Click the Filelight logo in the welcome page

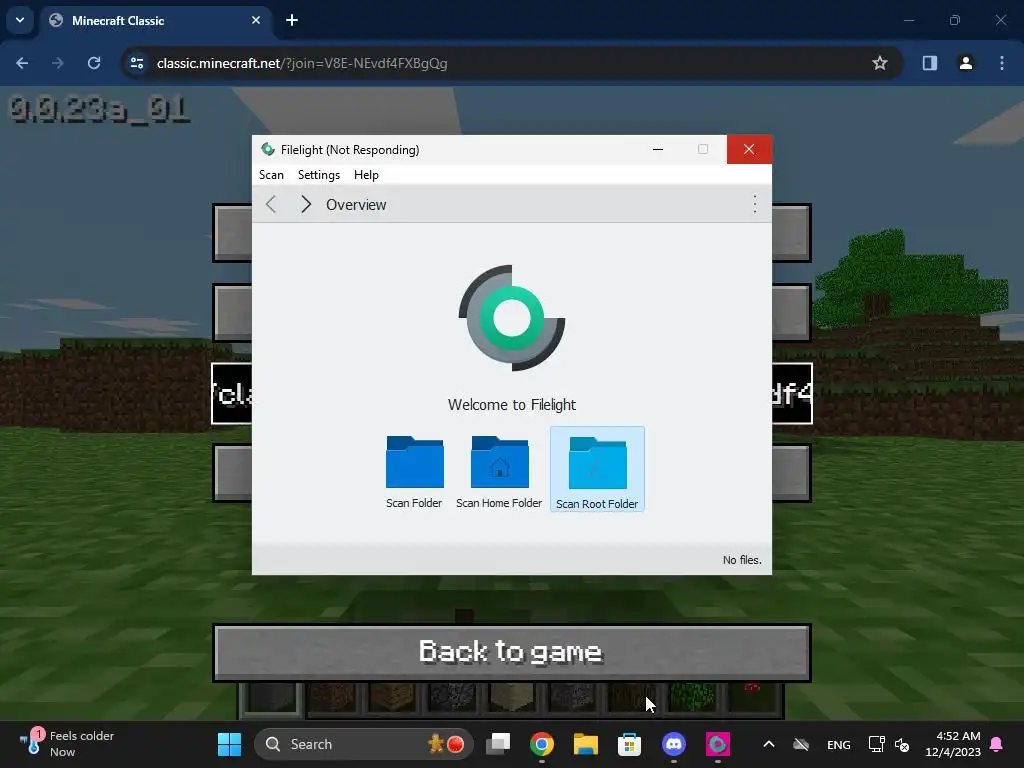click(512, 318)
